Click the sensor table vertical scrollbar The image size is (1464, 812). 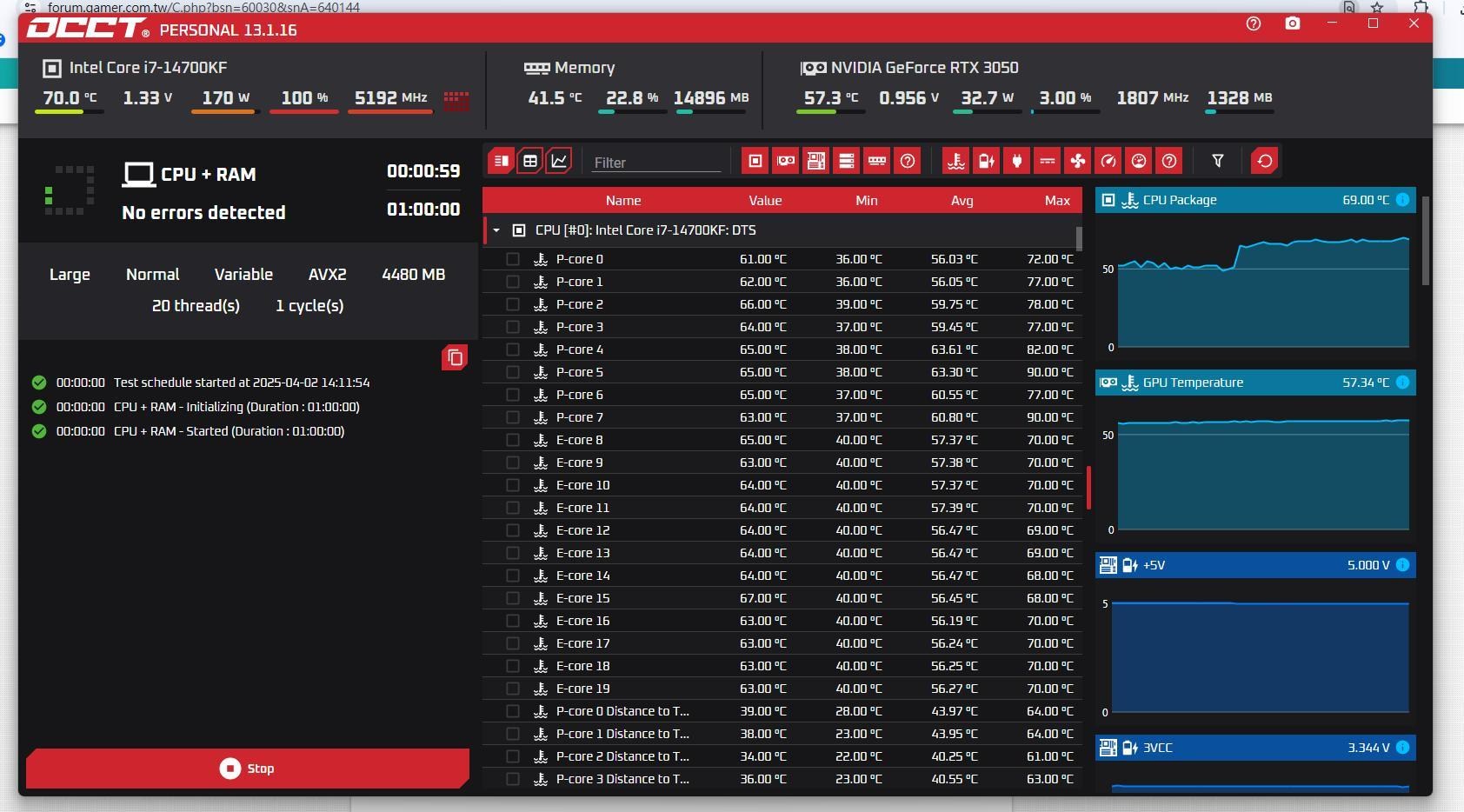click(1079, 238)
